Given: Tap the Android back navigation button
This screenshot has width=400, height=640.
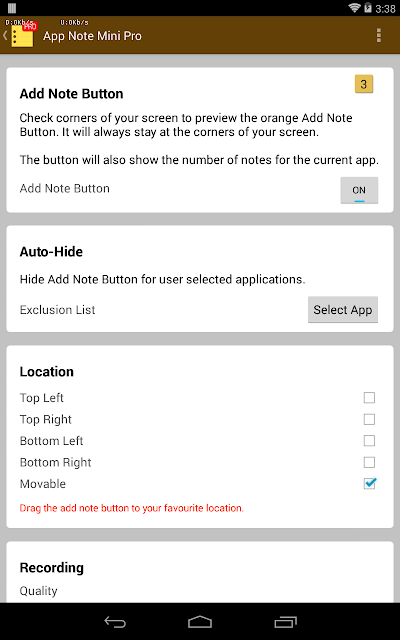Looking at the screenshot, I should 115,622.
